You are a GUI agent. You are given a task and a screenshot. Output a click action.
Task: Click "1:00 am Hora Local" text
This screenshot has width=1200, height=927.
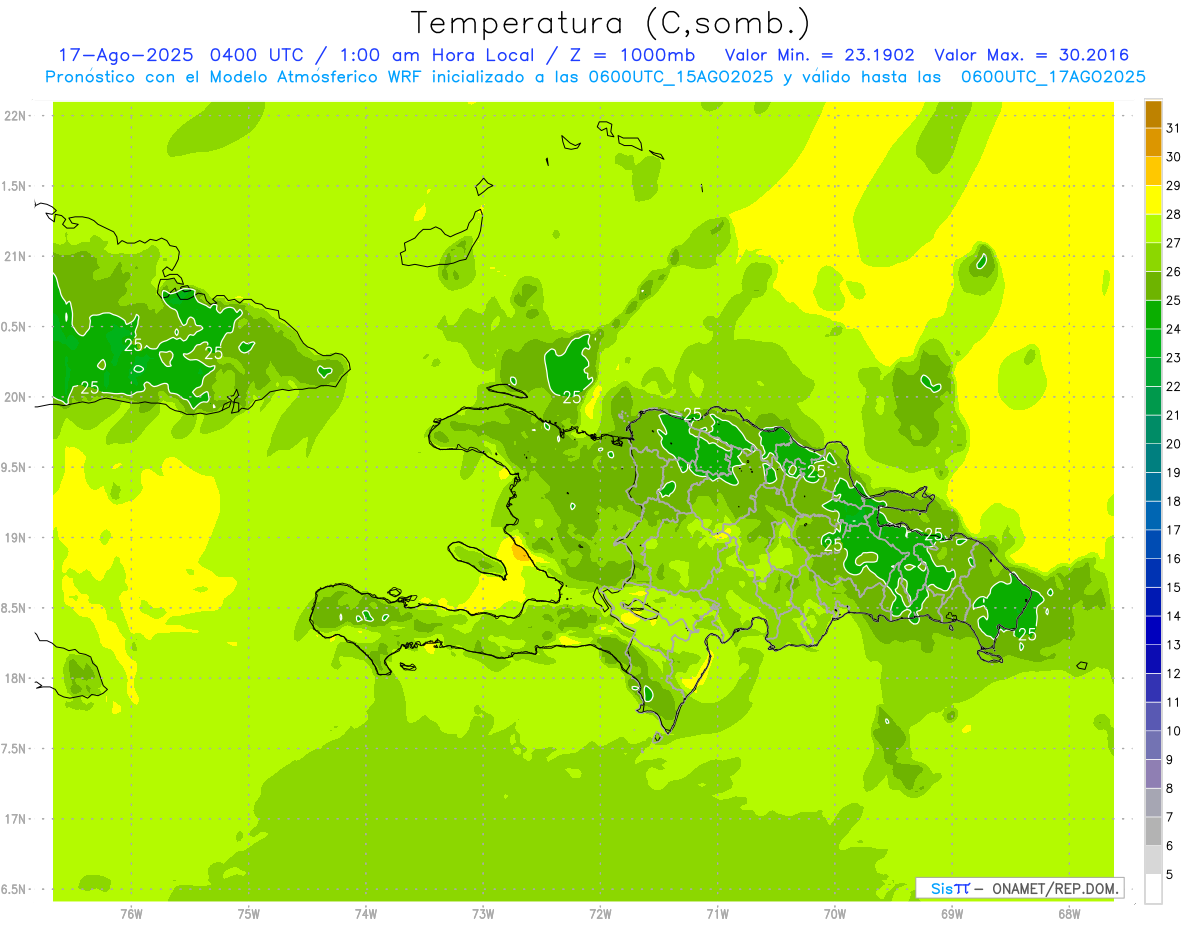(x=435, y=55)
